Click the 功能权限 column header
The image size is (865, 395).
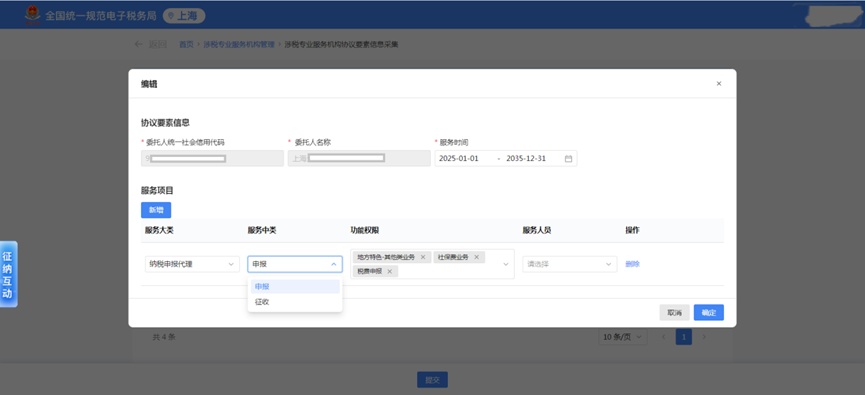click(365, 230)
